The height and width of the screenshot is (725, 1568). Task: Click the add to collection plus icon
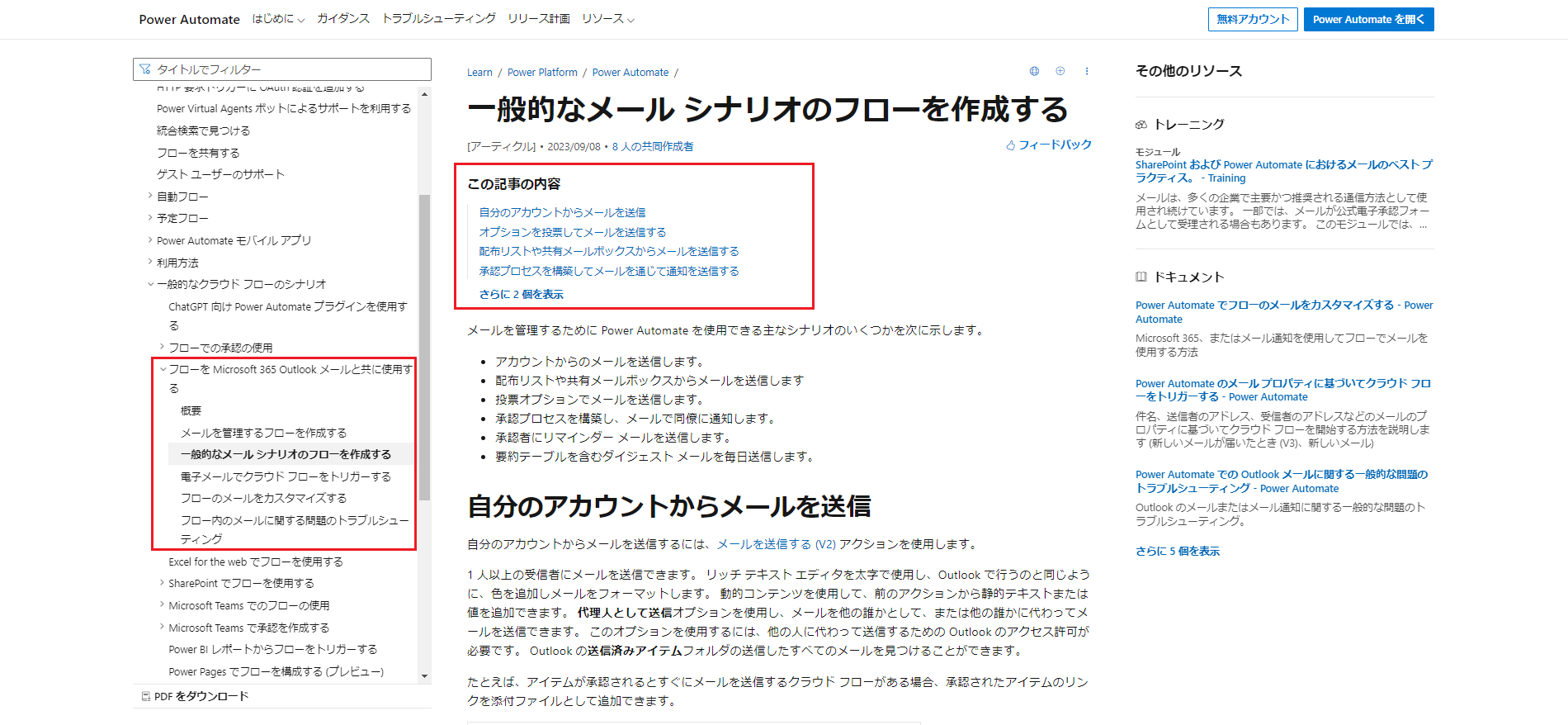[1060, 71]
